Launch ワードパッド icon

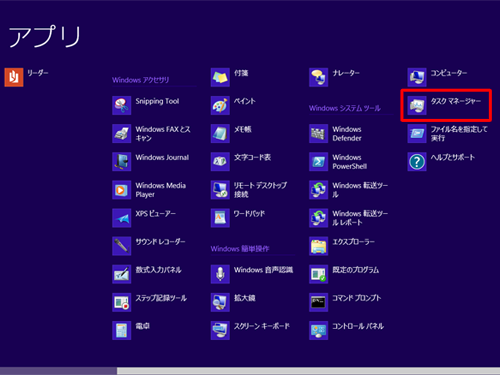220,218
